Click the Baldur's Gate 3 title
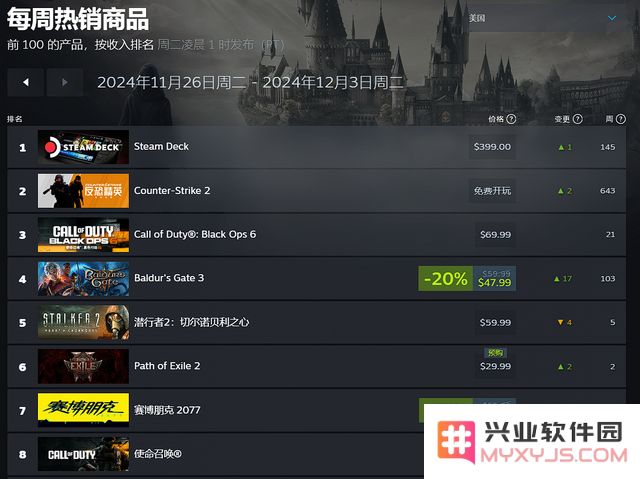 169,278
